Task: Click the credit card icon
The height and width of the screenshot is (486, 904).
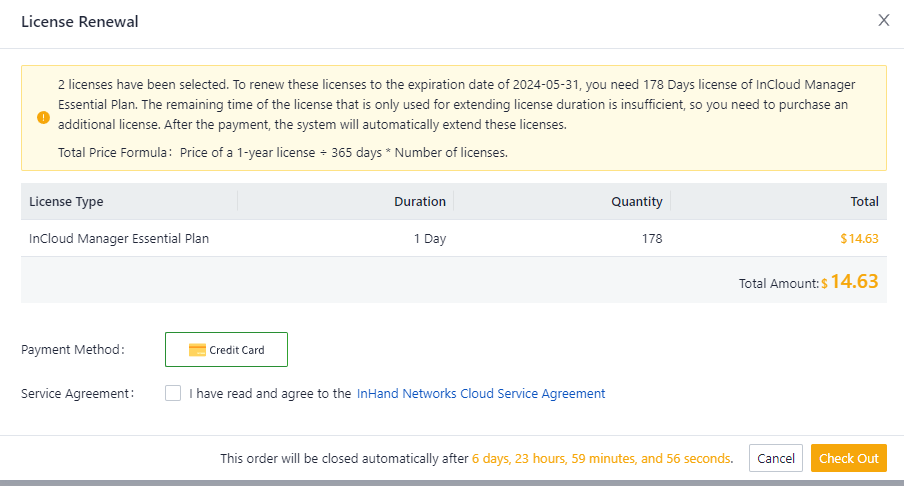Action: [197, 350]
